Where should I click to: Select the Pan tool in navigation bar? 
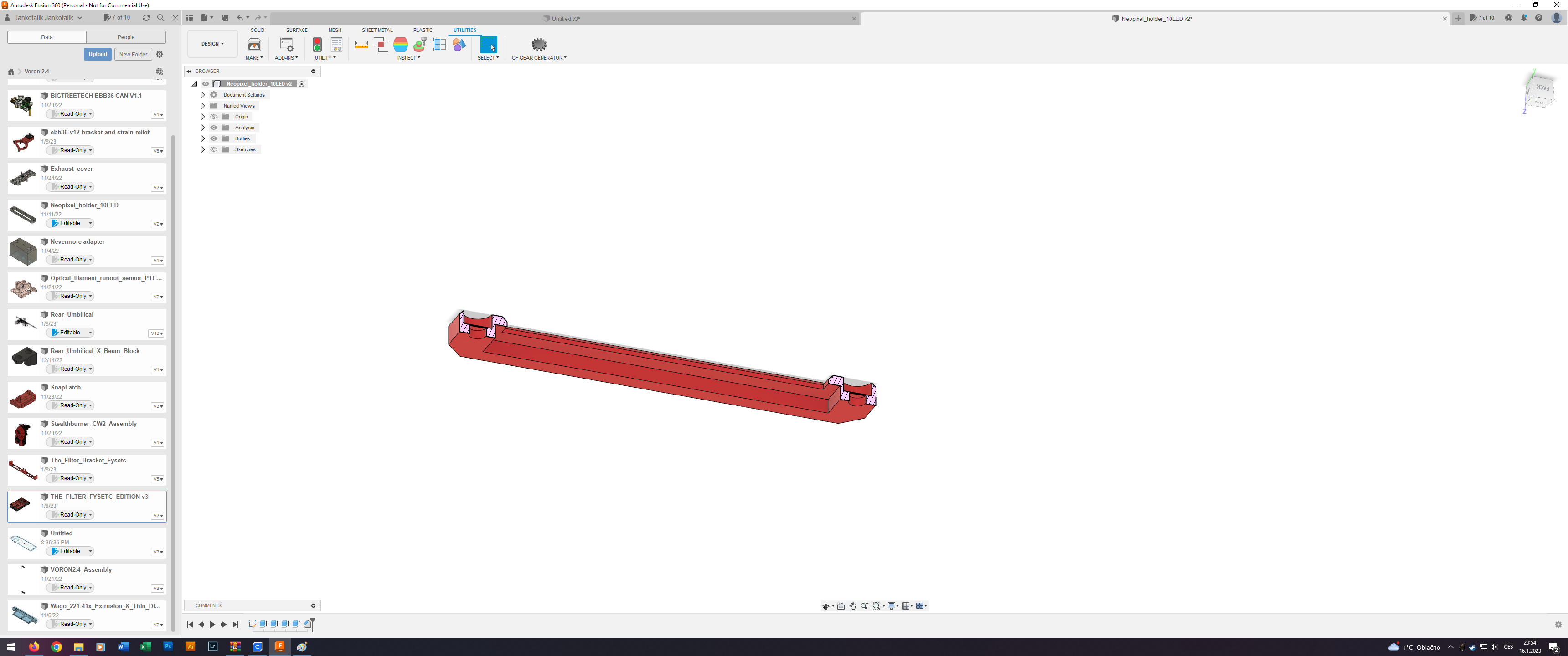tap(853, 605)
